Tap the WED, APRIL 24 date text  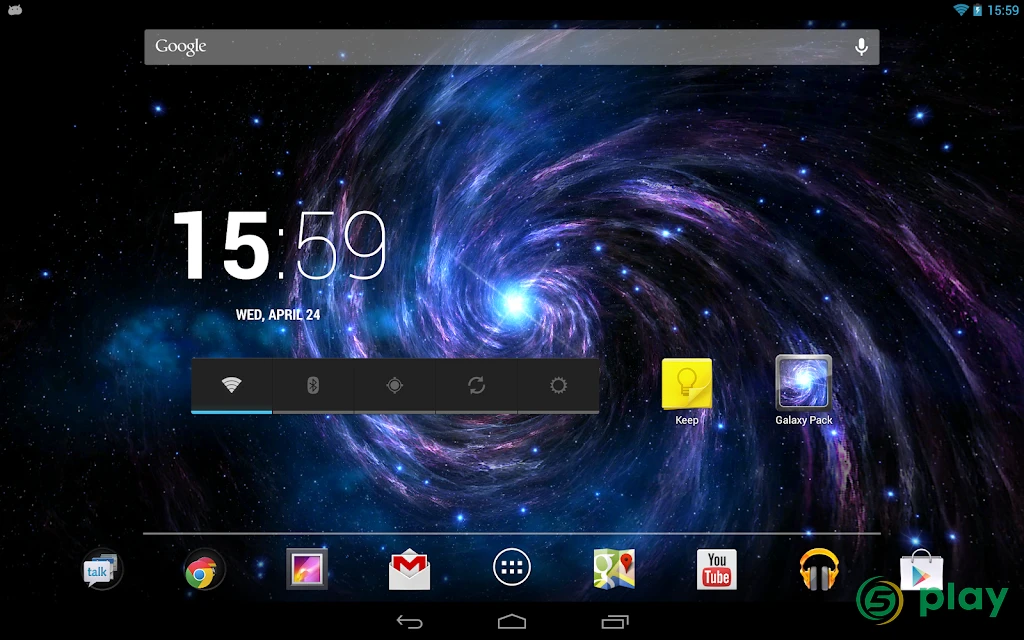click(x=278, y=315)
